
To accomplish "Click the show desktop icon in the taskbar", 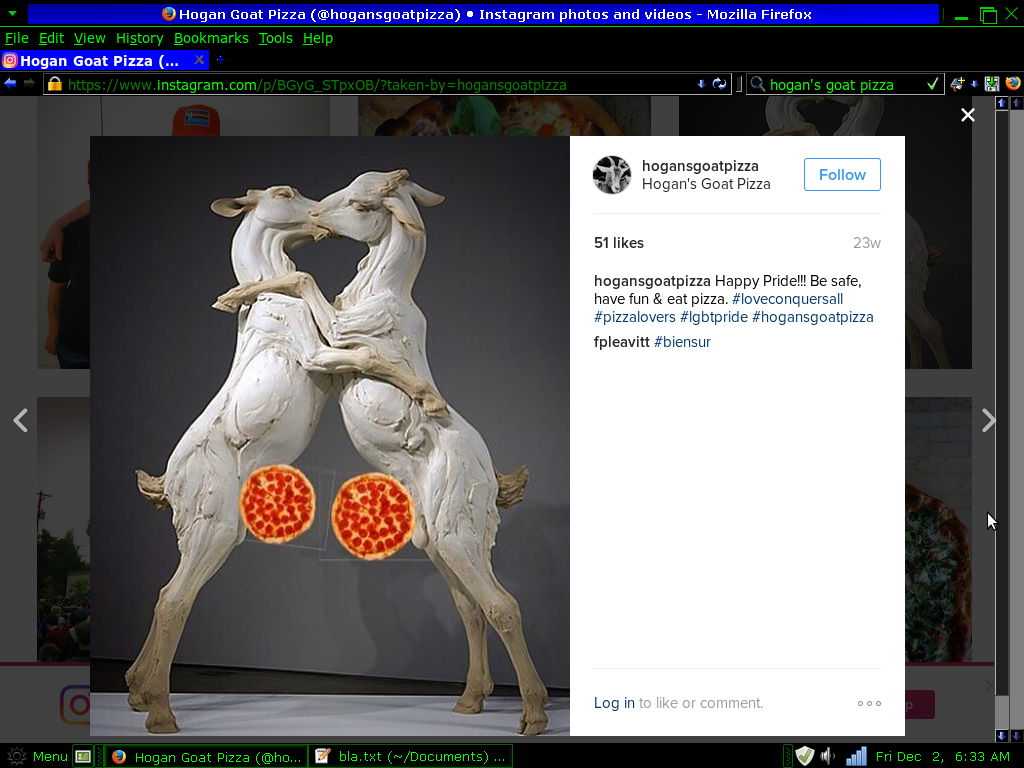I will tap(83, 756).
